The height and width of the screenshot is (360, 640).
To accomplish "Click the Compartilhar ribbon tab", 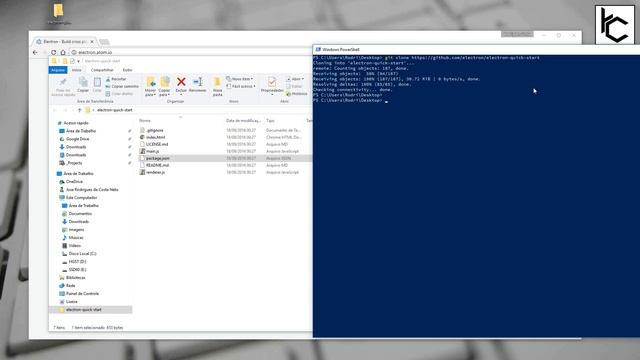I will coord(102,70).
